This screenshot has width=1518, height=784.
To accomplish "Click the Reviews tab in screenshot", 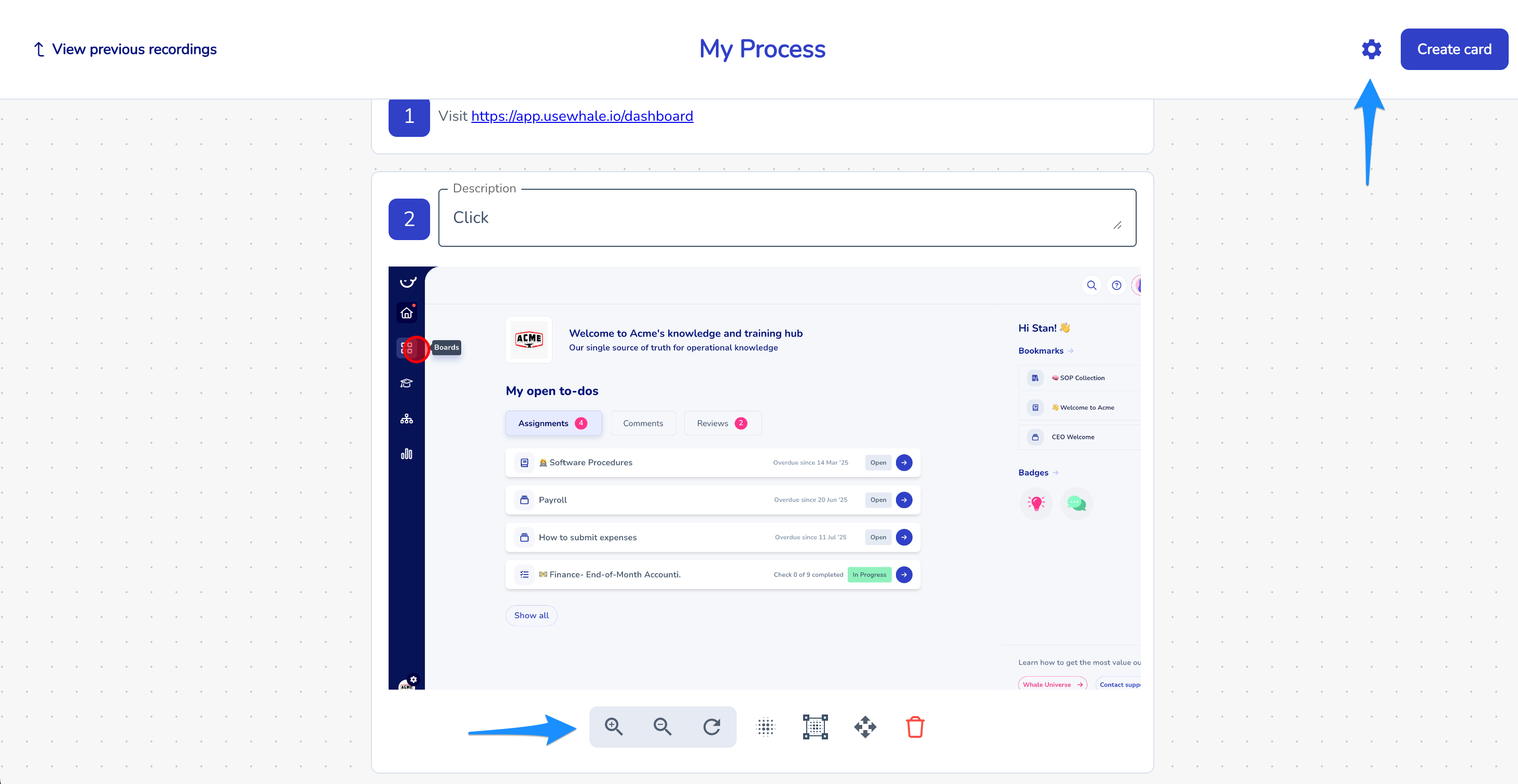I will click(x=722, y=423).
